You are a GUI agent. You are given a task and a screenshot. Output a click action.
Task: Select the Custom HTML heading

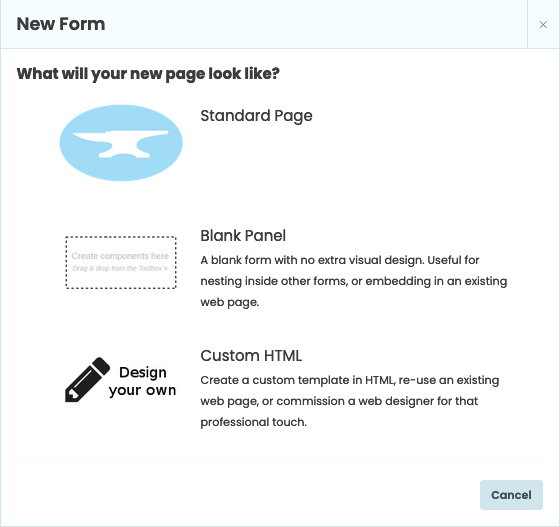pos(251,356)
